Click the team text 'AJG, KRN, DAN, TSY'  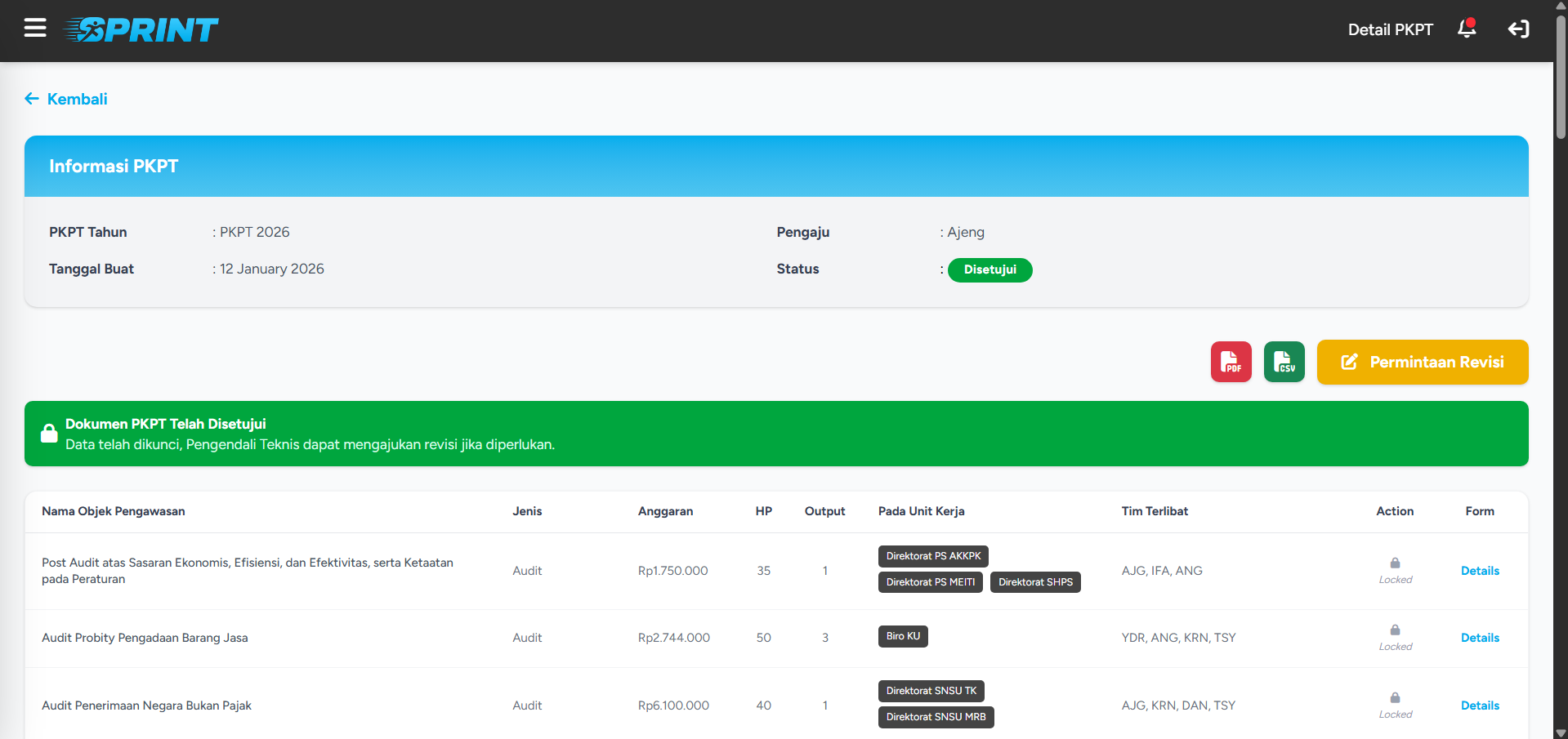(x=1178, y=706)
